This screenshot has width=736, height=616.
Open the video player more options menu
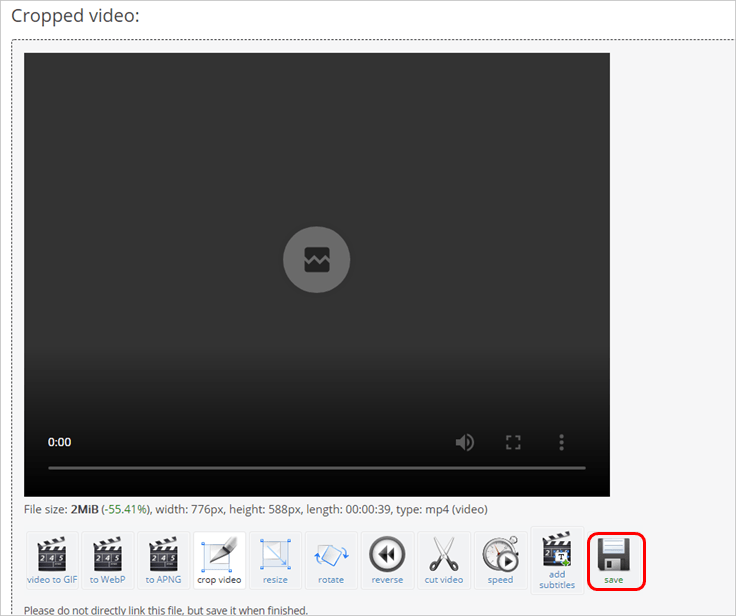(x=561, y=442)
